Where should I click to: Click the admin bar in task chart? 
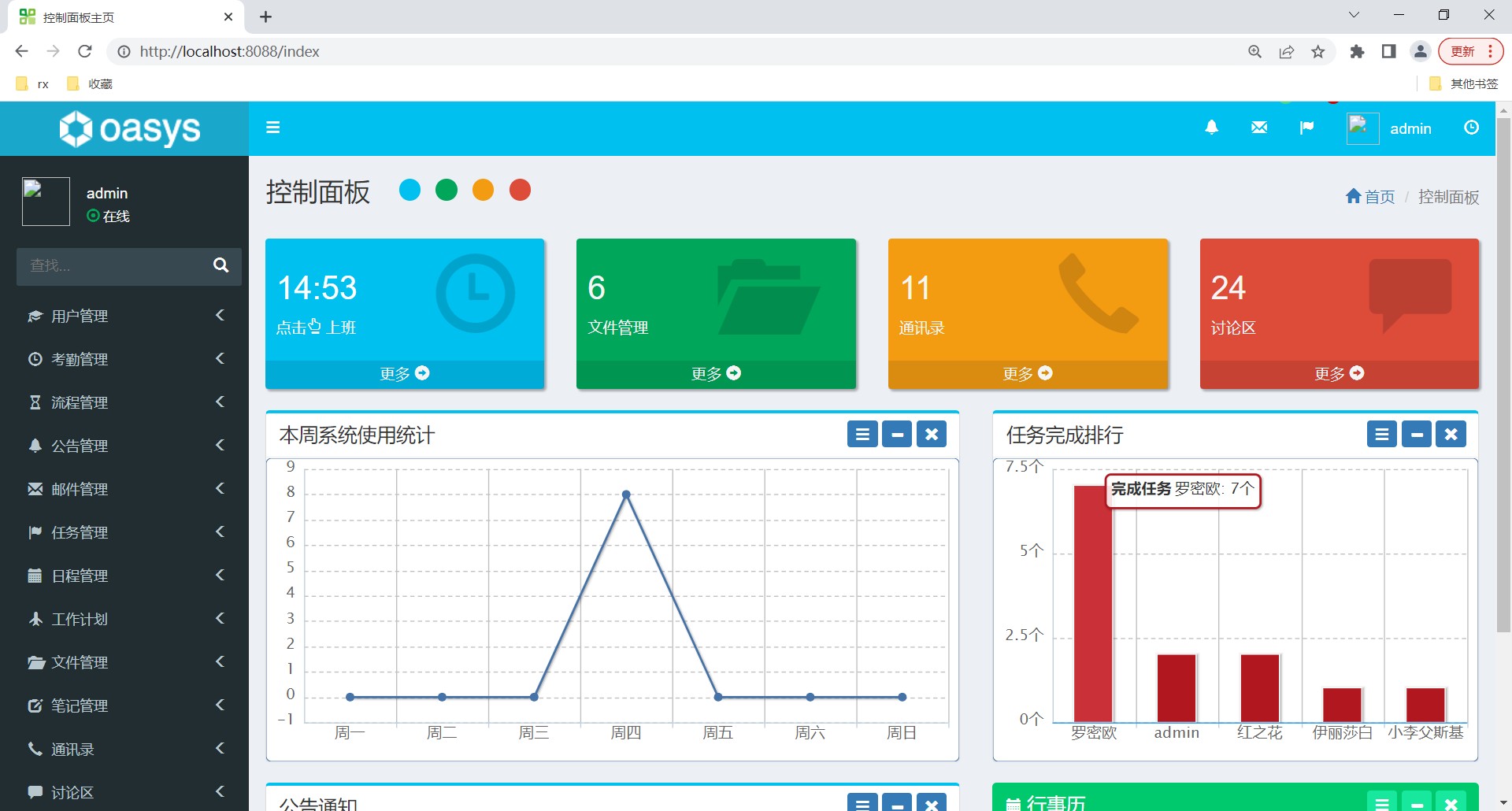pos(1177,688)
